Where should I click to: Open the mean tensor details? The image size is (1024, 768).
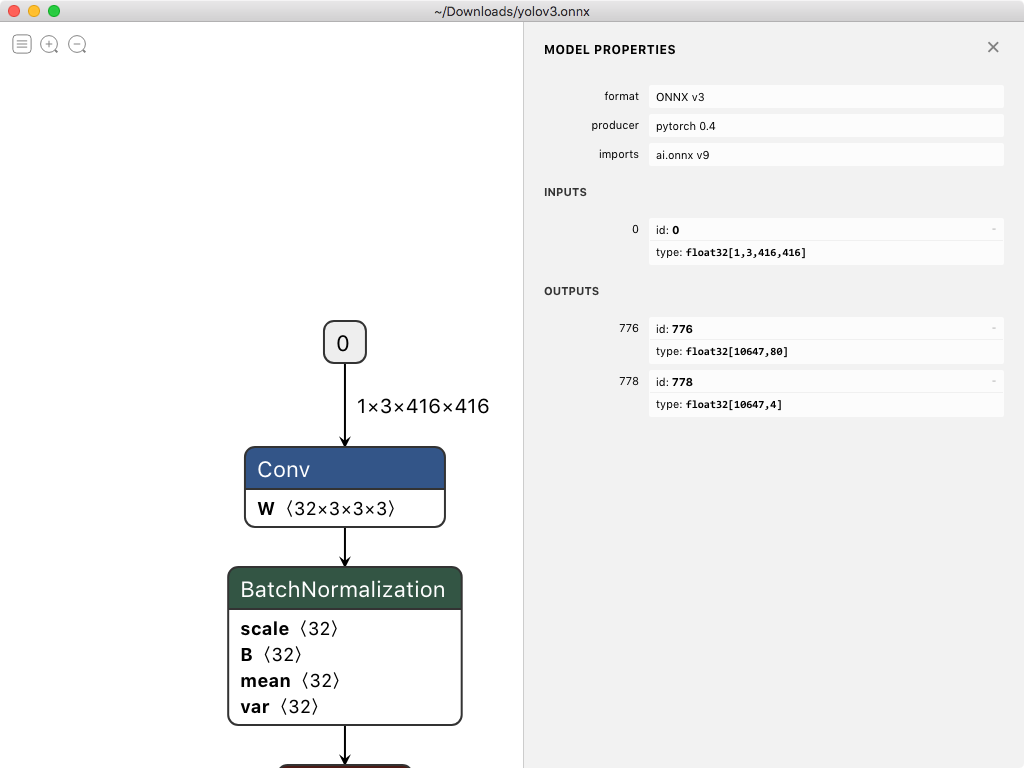click(x=290, y=681)
